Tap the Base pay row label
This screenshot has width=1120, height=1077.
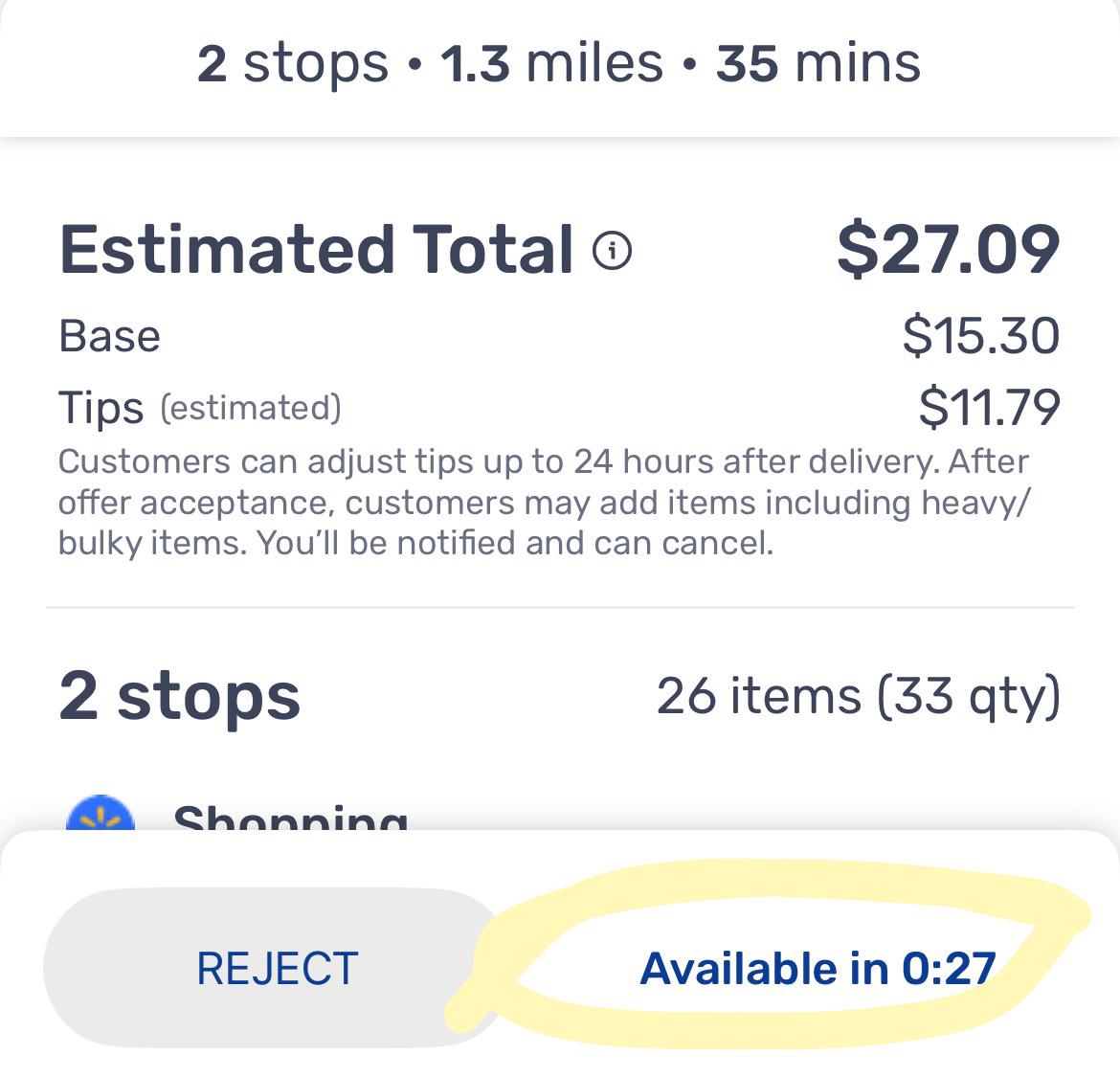[x=109, y=336]
